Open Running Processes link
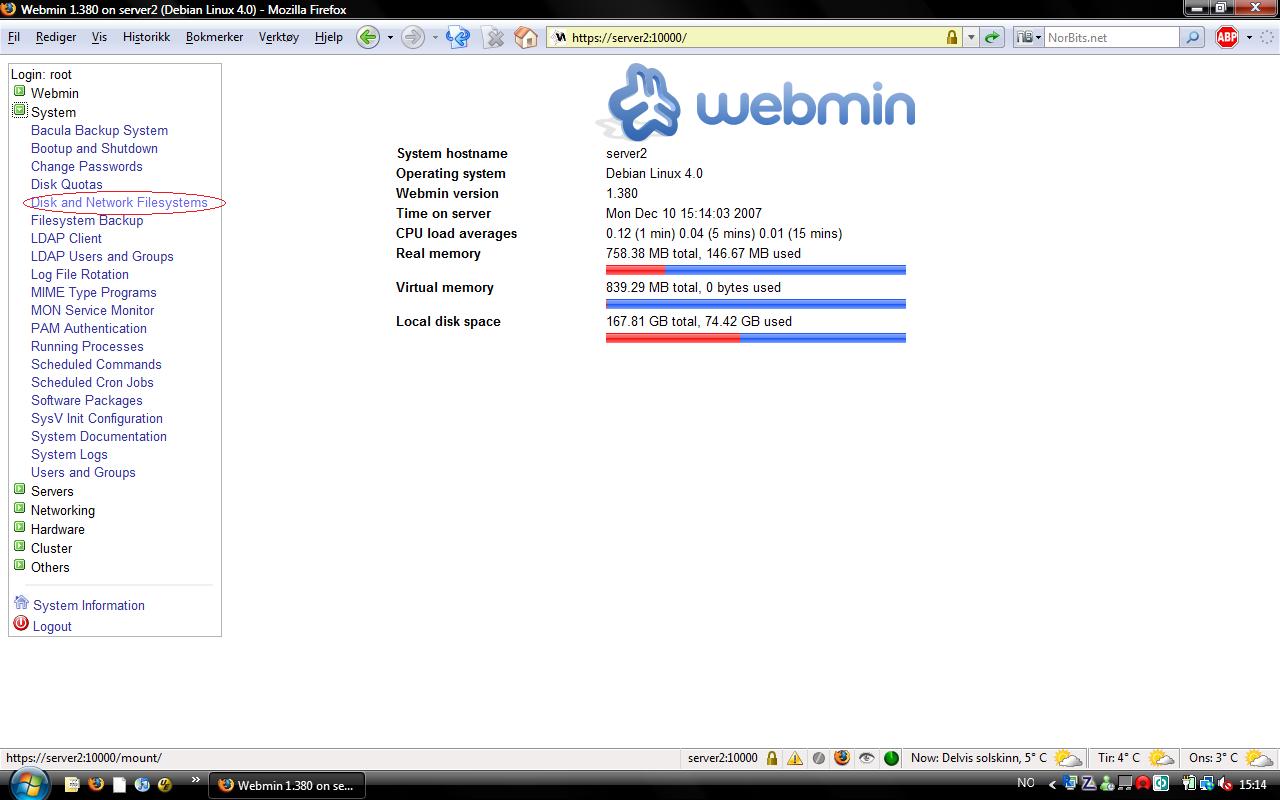This screenshot has height=800, width=1280. [87, 346]
